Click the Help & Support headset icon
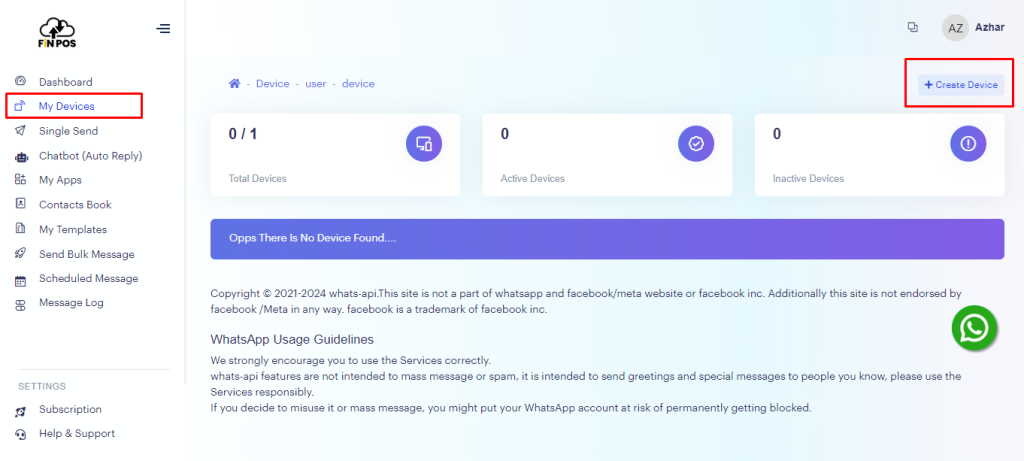The image size is (1024, 461). [20, 434]
